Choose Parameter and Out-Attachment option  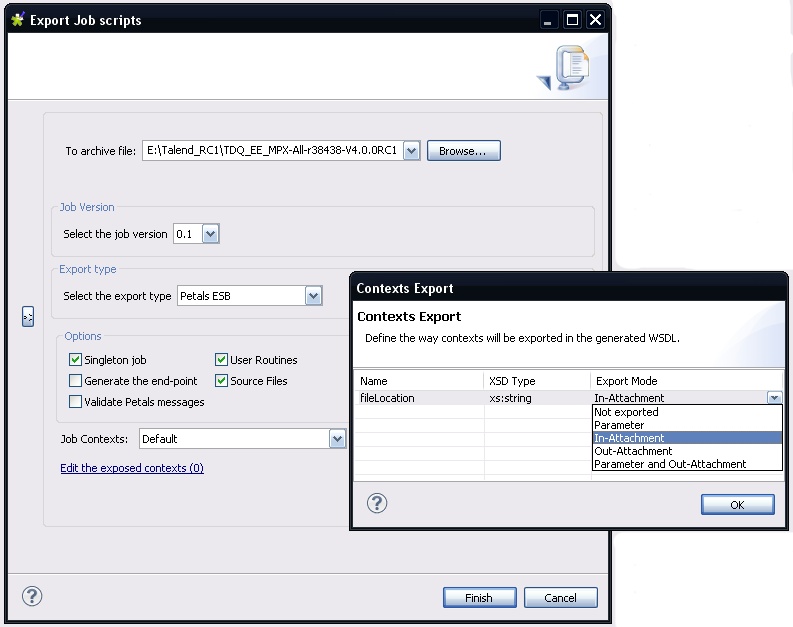(670, 464)
